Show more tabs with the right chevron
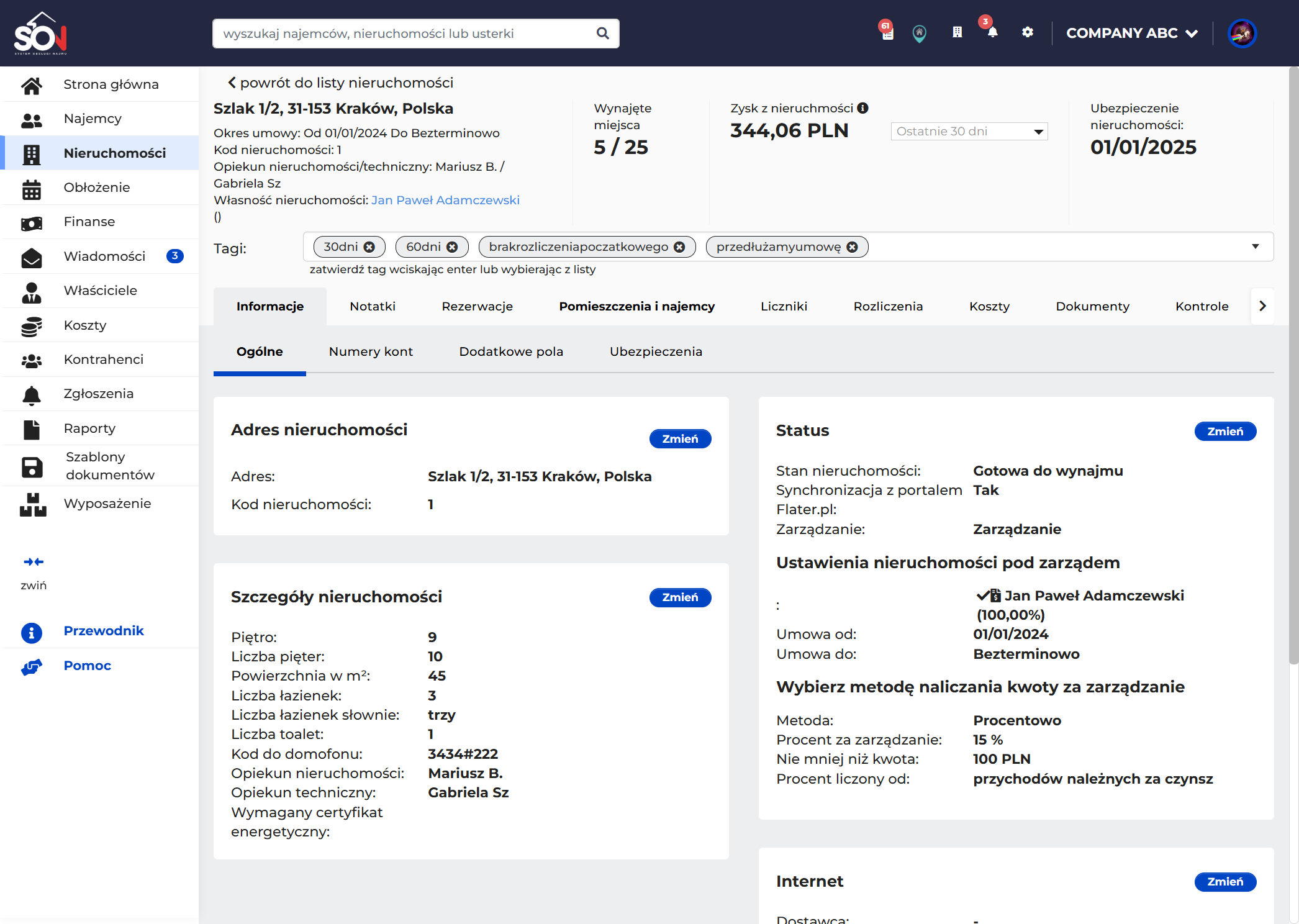The image size is (1299, 924). click(1262, 306)
